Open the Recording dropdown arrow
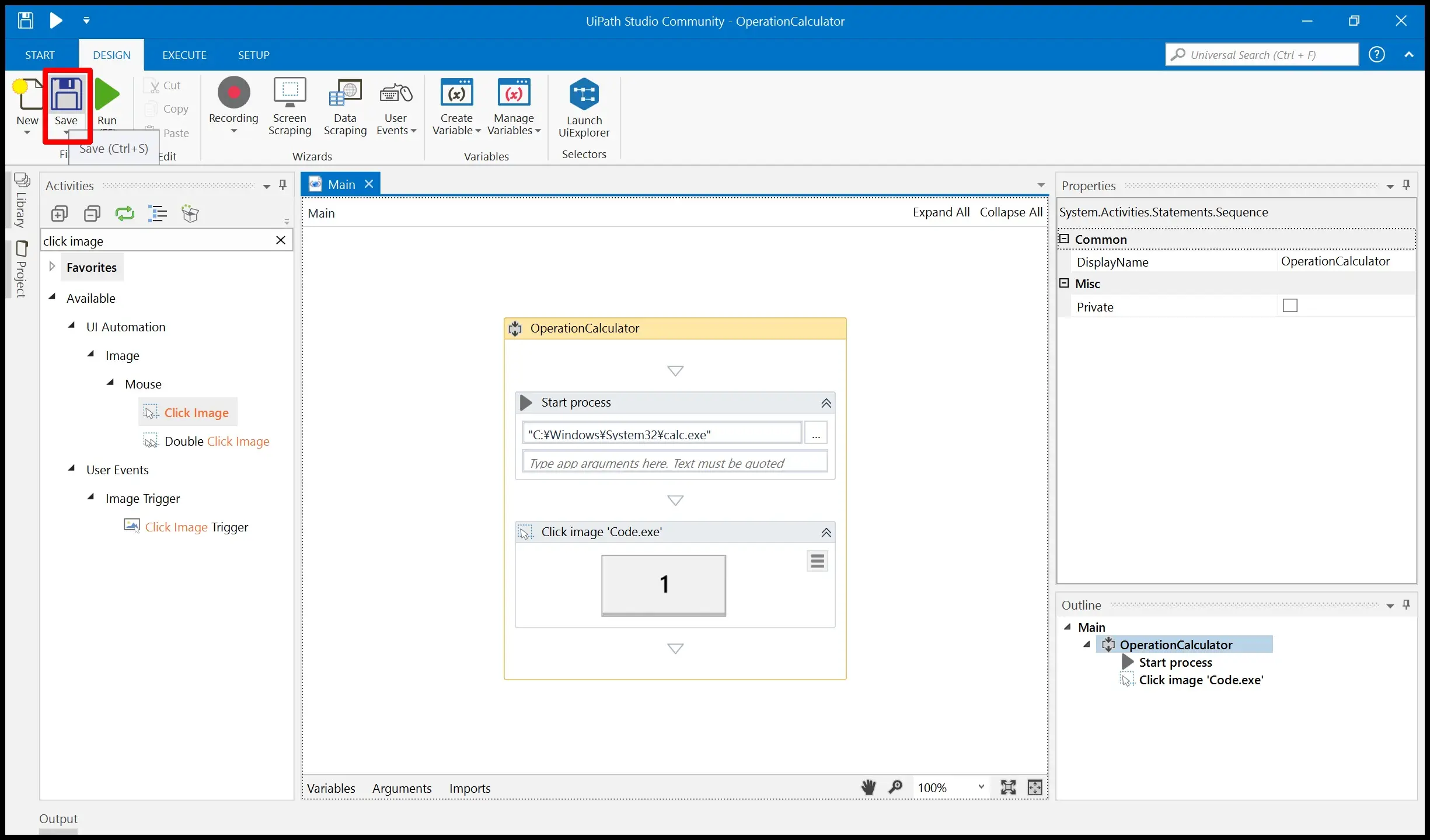The image size is (1430, 840). 233,131
